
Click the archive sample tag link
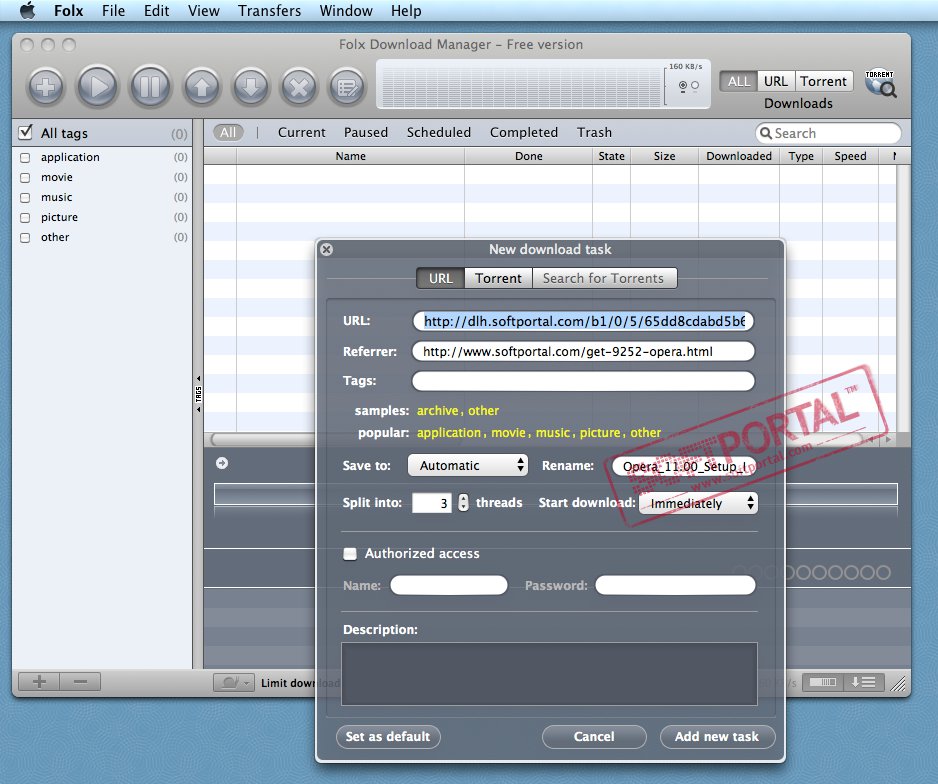click(438, 411)
